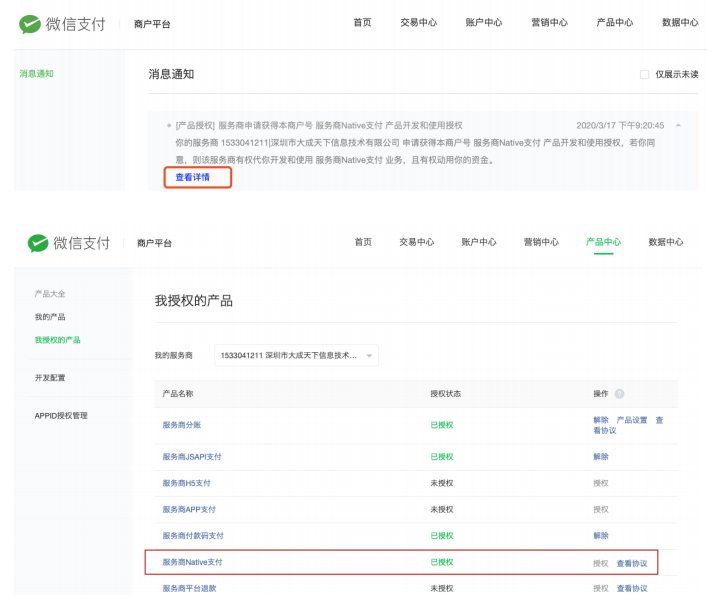Click the 已授权 status for 服务商Native支付
724x607 pixels.
tap(442, 562)
